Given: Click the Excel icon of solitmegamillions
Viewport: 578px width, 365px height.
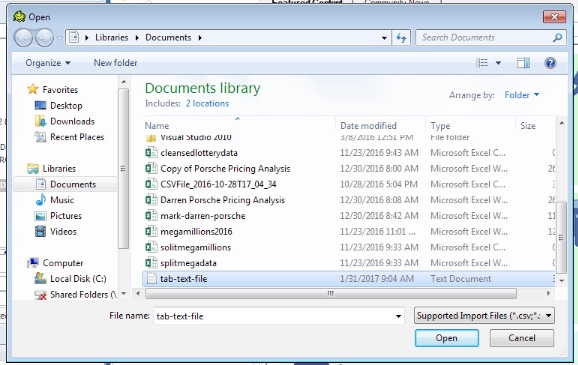Looking at the screenshot, I should 151,247.
